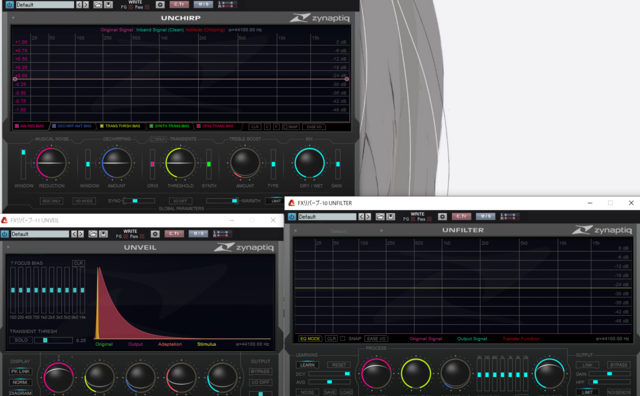Click Transients THRESHOLD knob

[x=180, y=163]
